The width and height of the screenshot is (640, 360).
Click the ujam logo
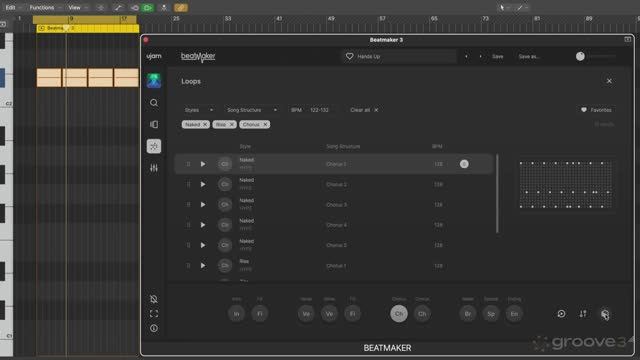[x=154, y=56]
